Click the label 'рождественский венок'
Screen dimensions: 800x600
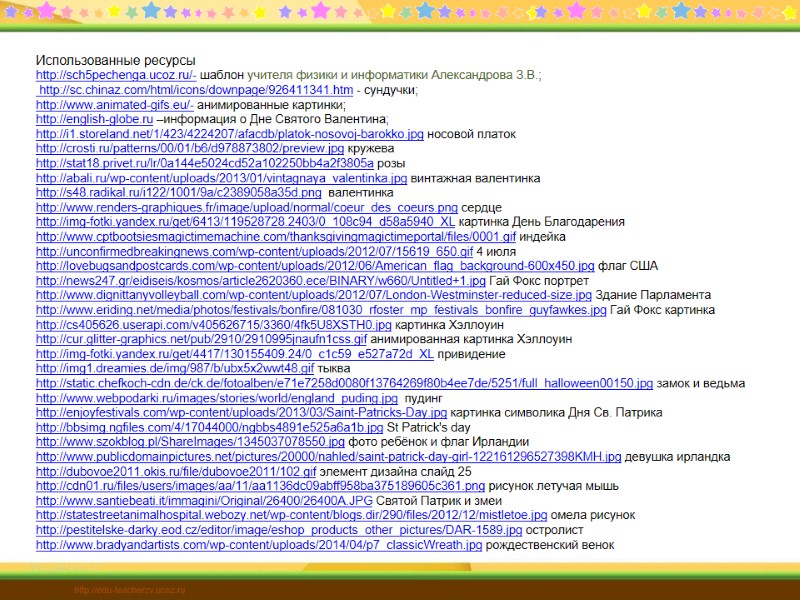click(x=550, y=544)
